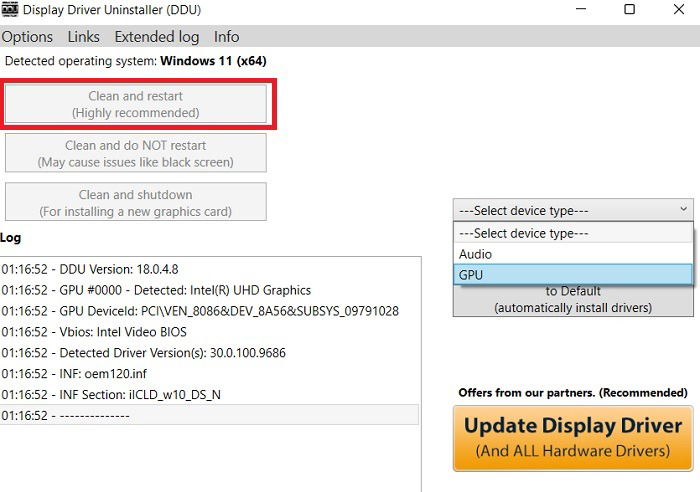Click the set to Default automatically install drivers button
The image size is (700, 492).
573,300
